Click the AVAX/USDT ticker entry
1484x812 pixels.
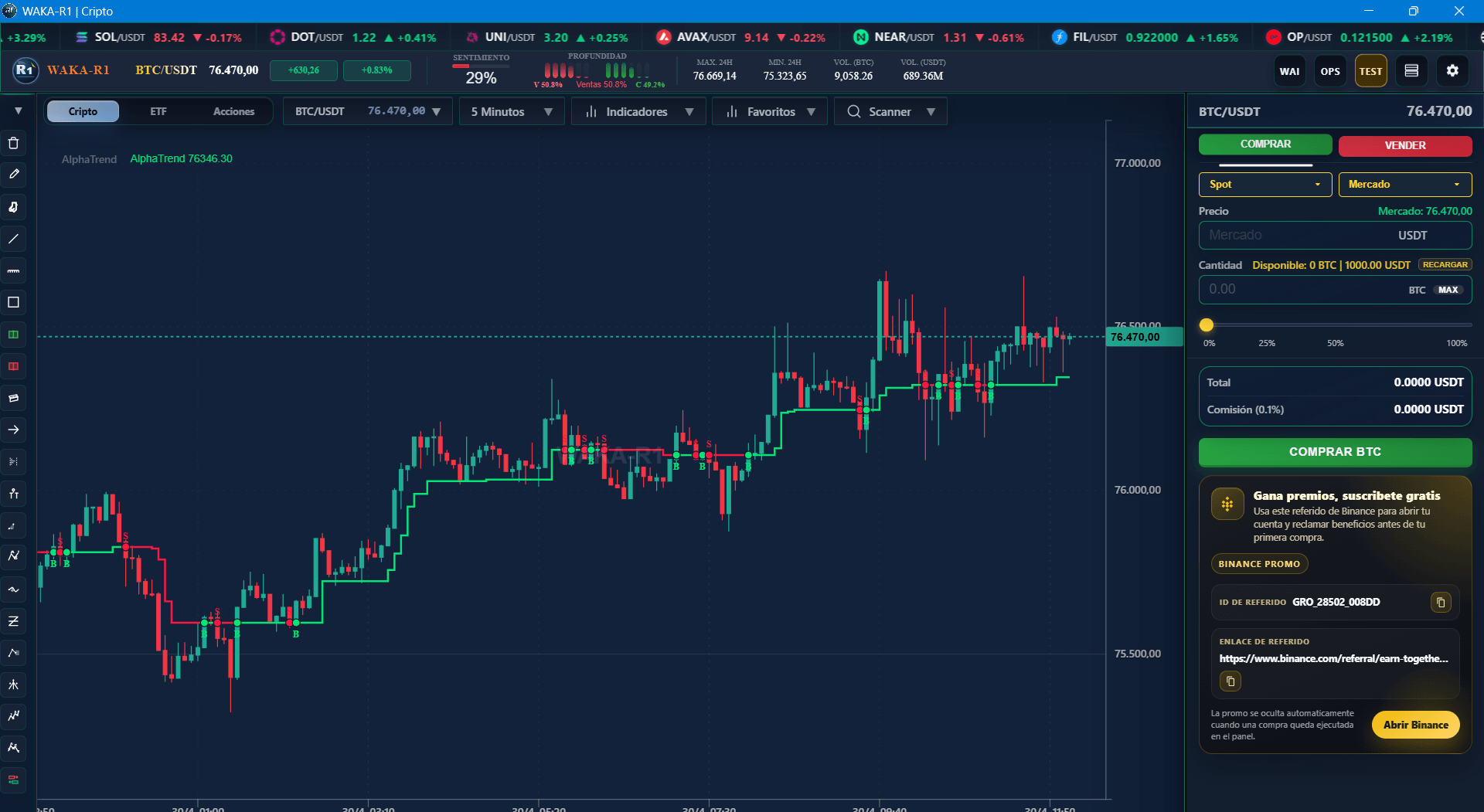point(740,37)
